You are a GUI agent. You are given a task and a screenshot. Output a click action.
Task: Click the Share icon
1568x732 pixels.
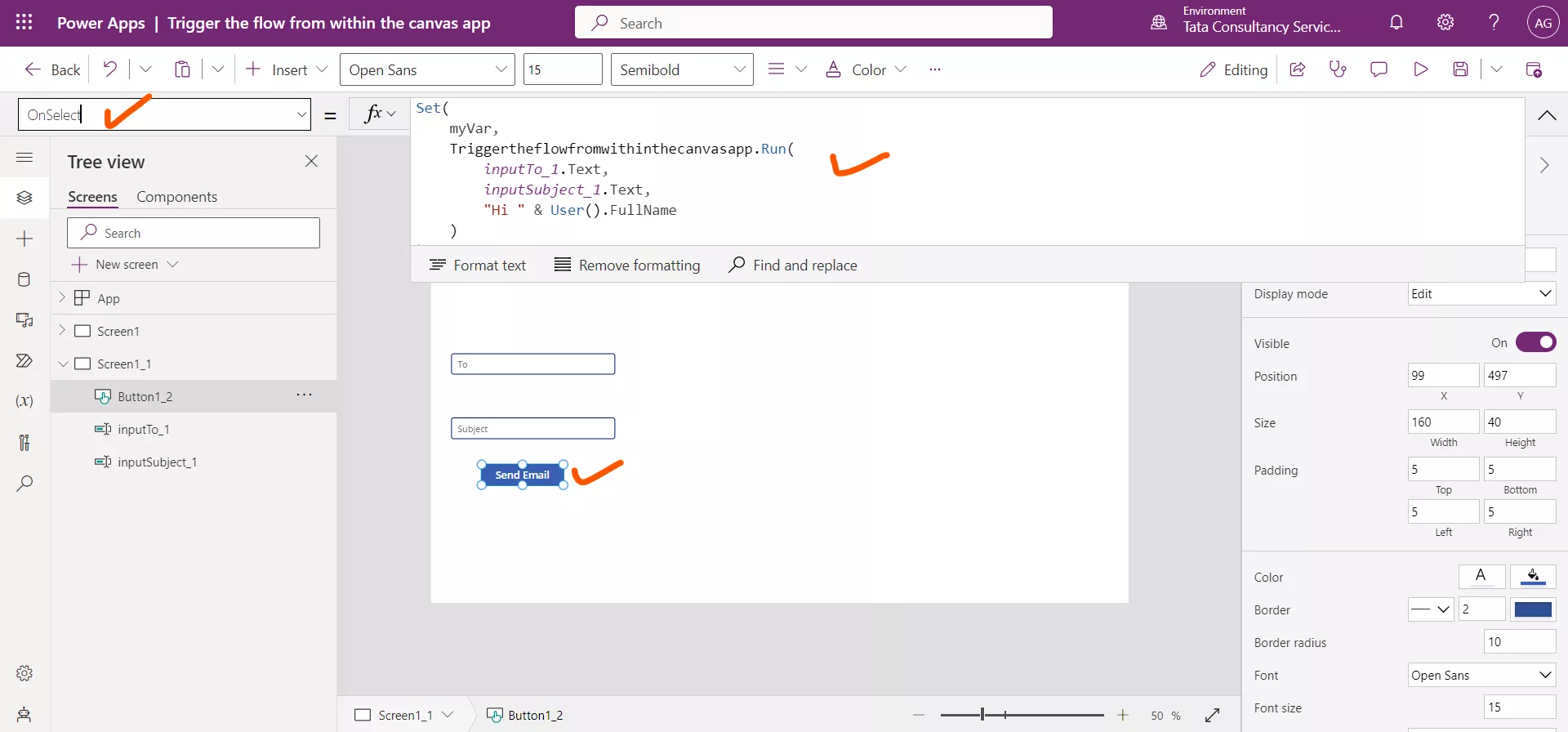pyautogui.click(x=1297, y=69)
